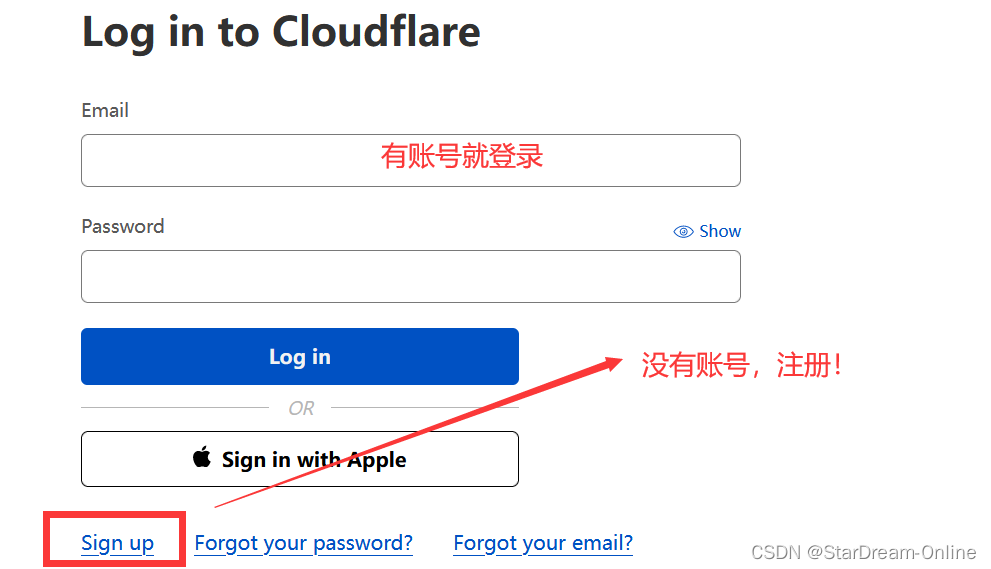The width and height of the screenshot is (991, 569).
Task: Open Forgot your password? link
Action: [x=303, y=543]
